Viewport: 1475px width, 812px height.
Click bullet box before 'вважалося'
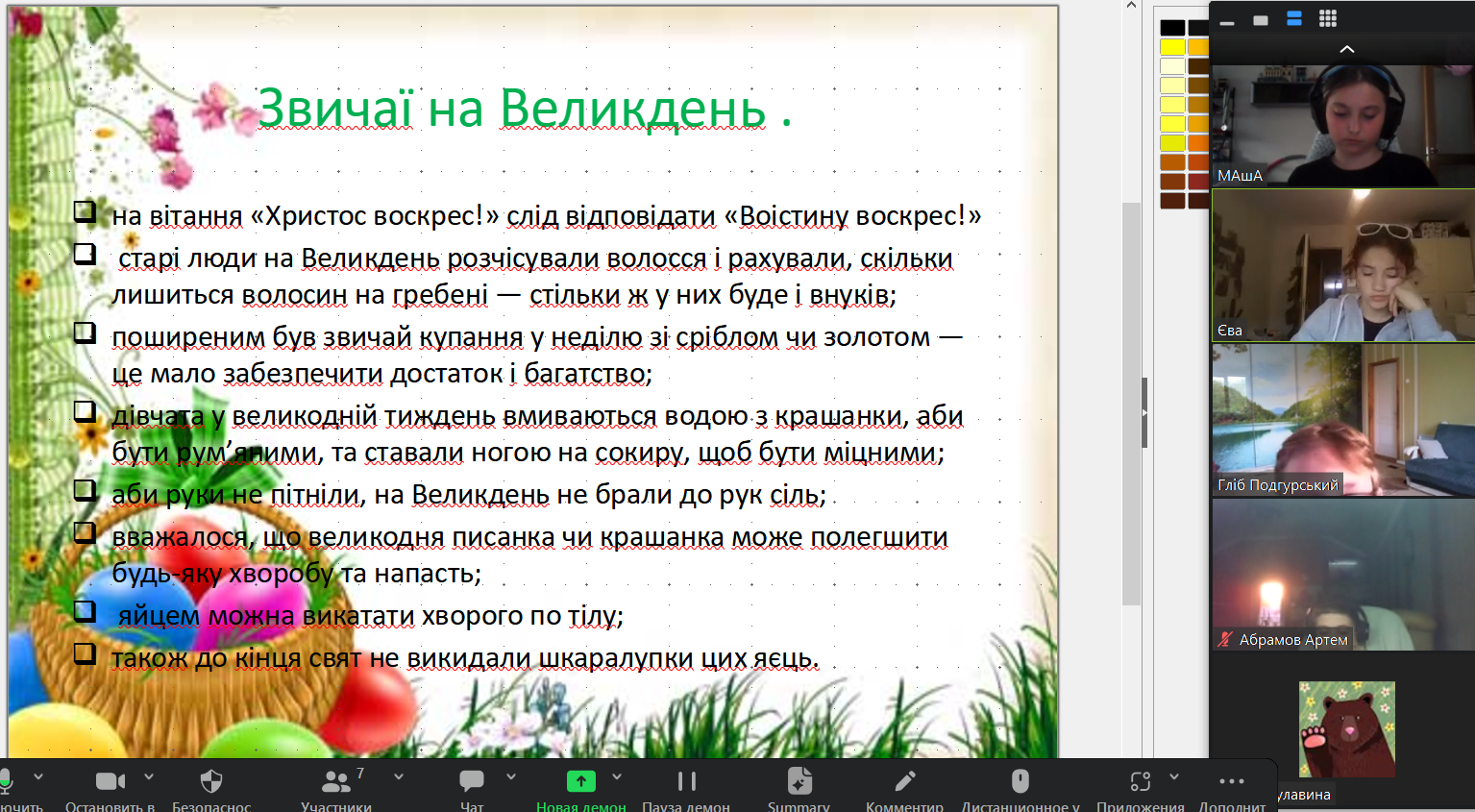[85, 532]
